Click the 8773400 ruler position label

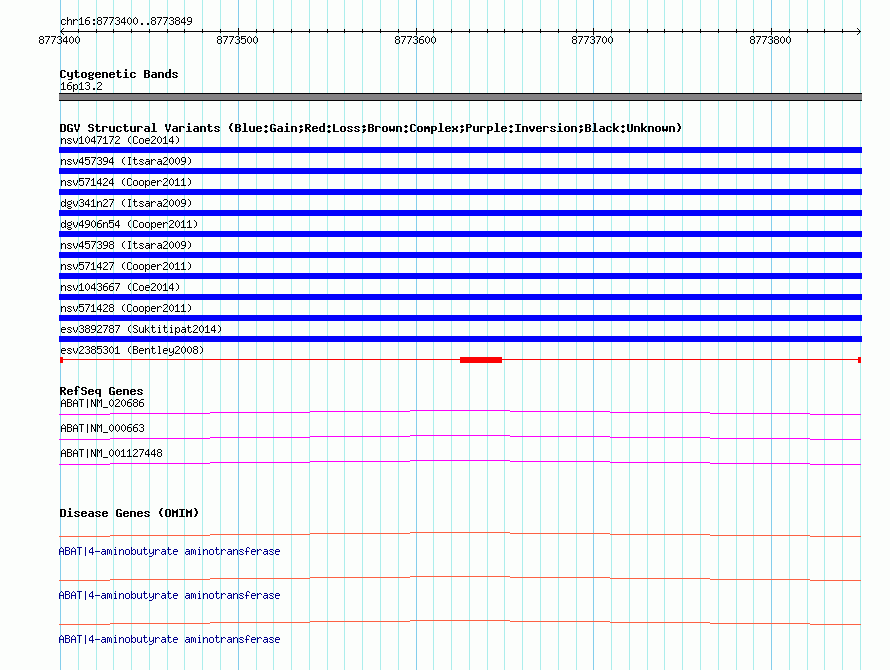coord(60,40)
